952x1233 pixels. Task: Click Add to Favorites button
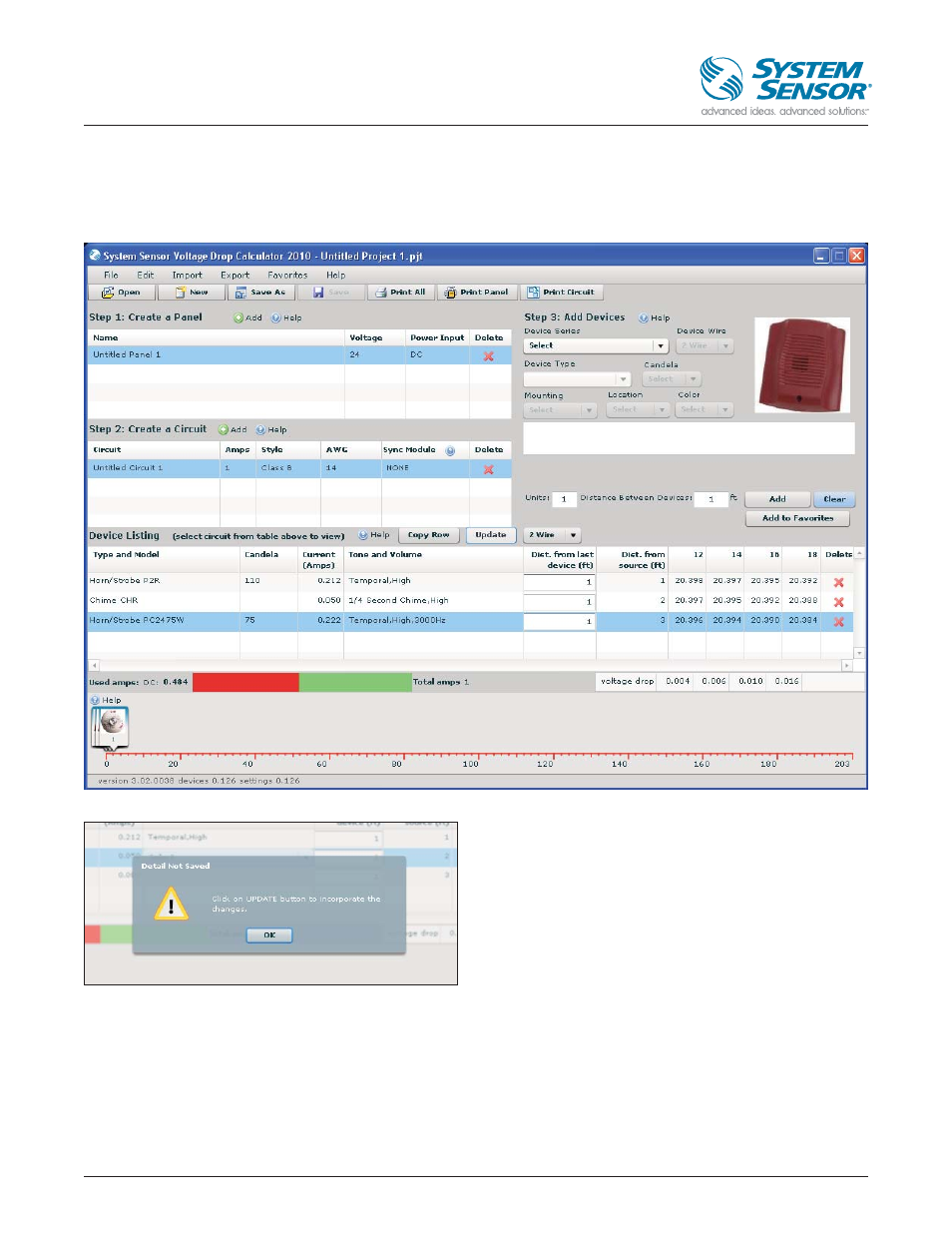pos(797,519)
